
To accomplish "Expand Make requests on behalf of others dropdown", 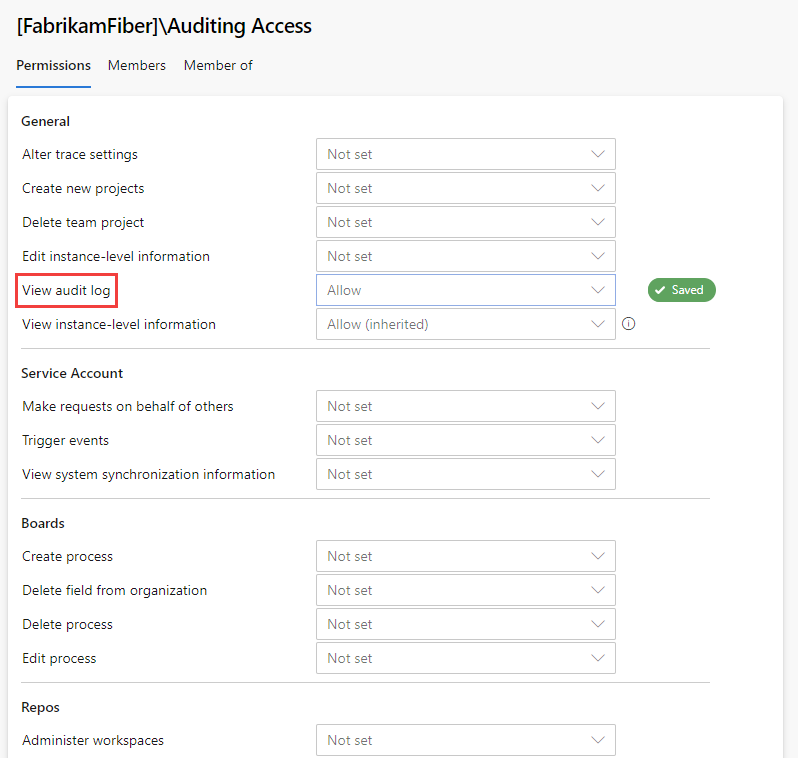I will click(x=465, y=406).
